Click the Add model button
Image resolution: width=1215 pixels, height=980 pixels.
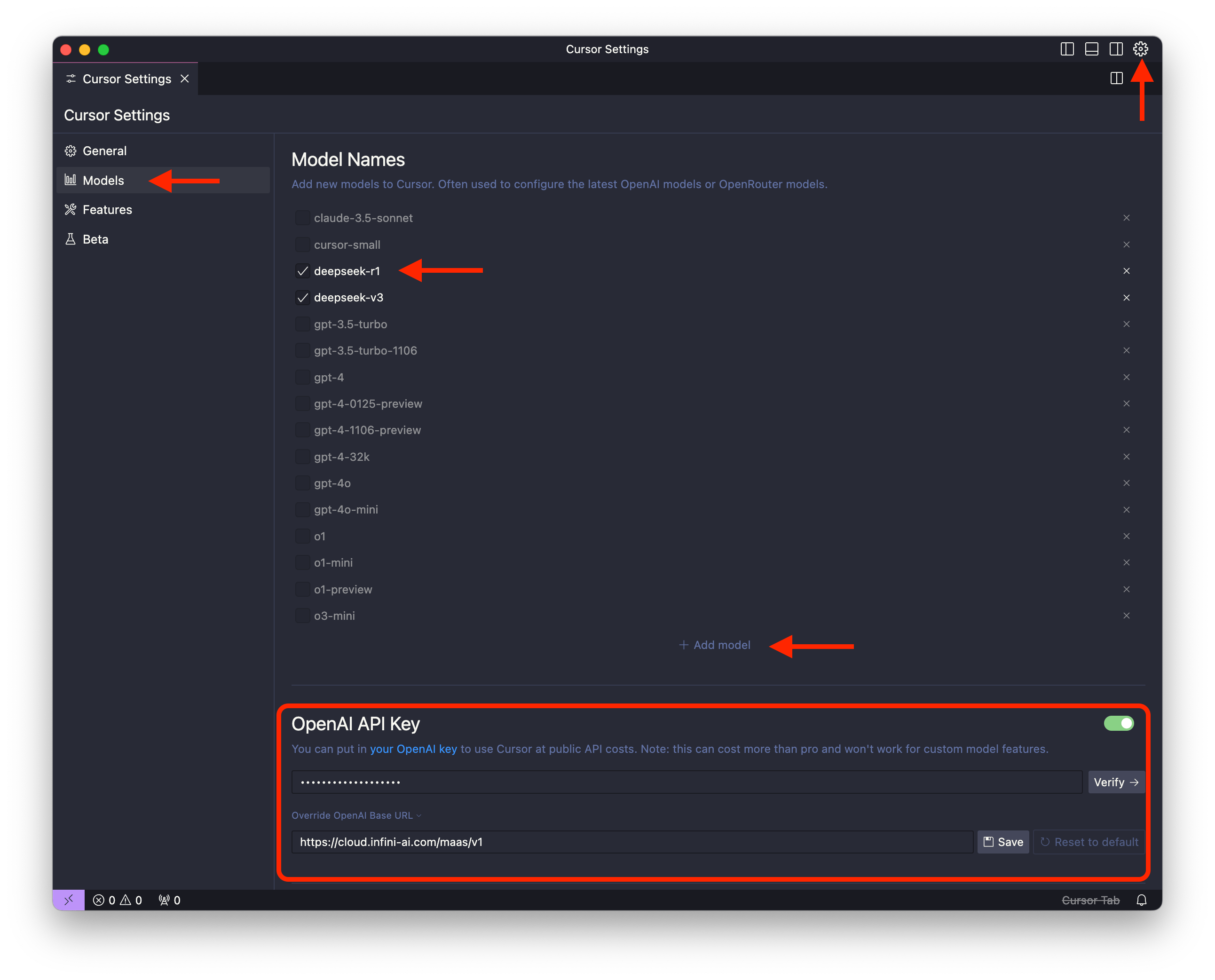(x=714, y=645)
